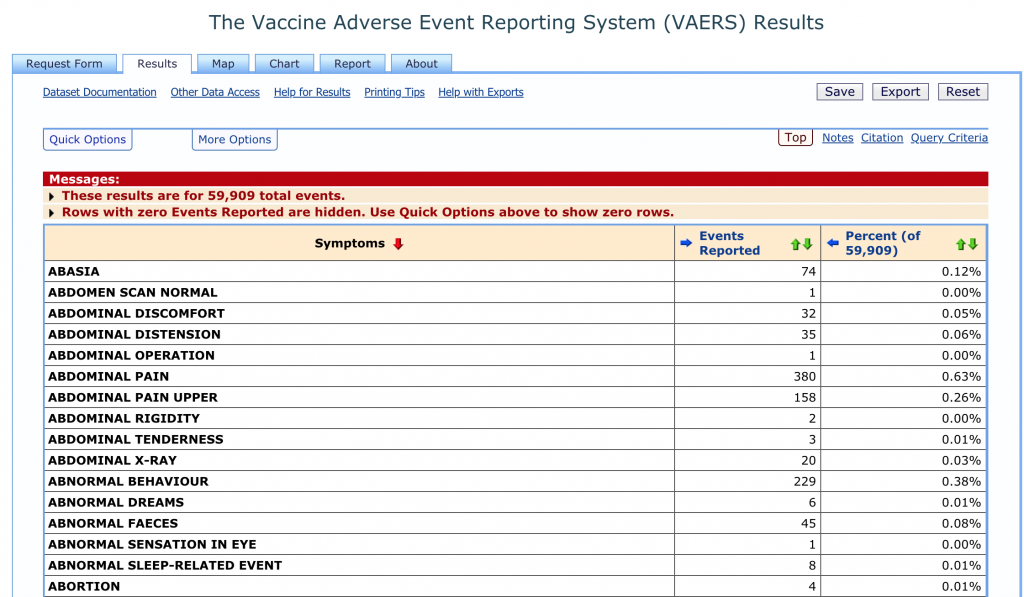The height and width of the screenshot is (597, 1024).
Task: Open Quick Options
Action: pyautogui.click(x=88, y=139)
